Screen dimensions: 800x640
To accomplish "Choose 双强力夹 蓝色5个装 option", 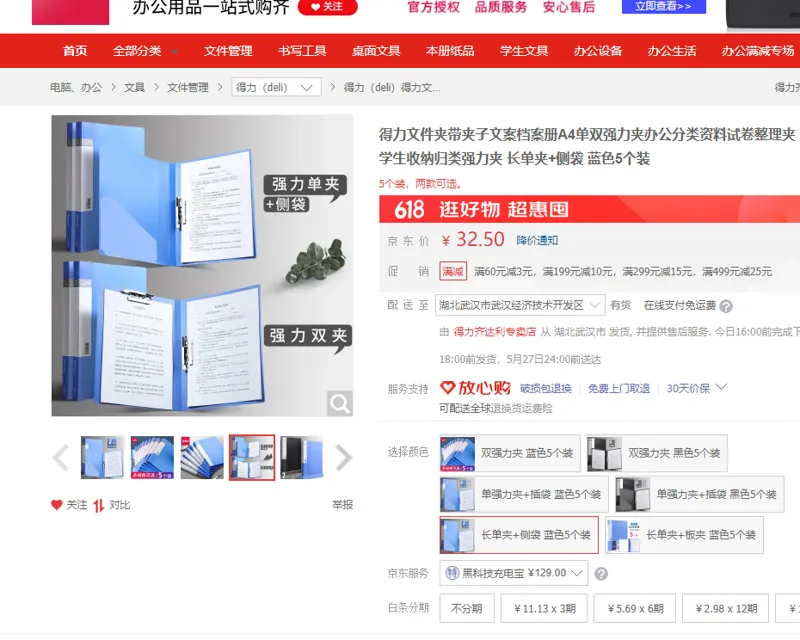I will pos(510,453).
